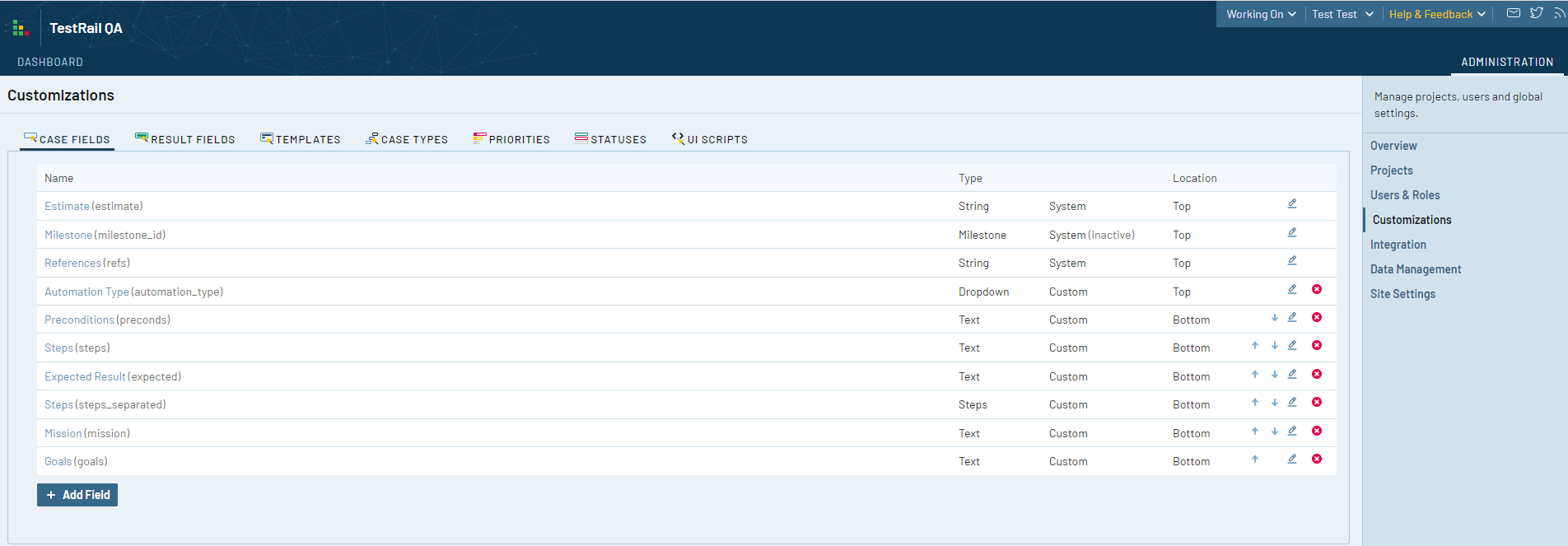Click the edit pencil for References row
This screenshot has width=1568, height=546.
pos(1292,260)
